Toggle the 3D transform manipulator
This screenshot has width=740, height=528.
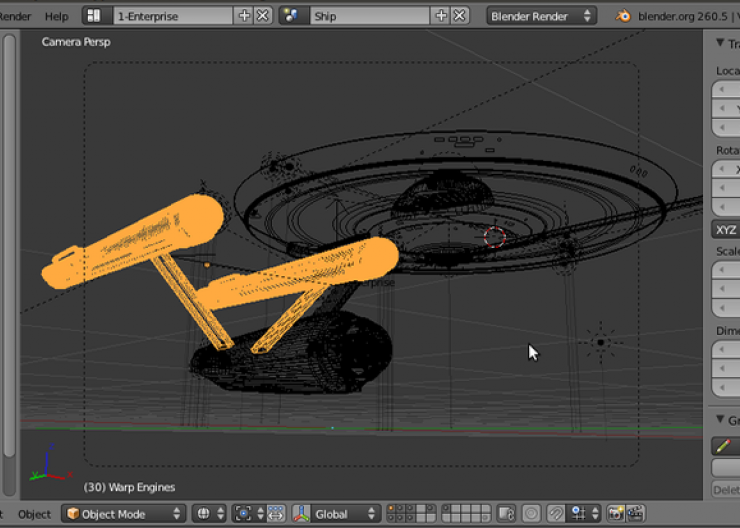[301, 514]
